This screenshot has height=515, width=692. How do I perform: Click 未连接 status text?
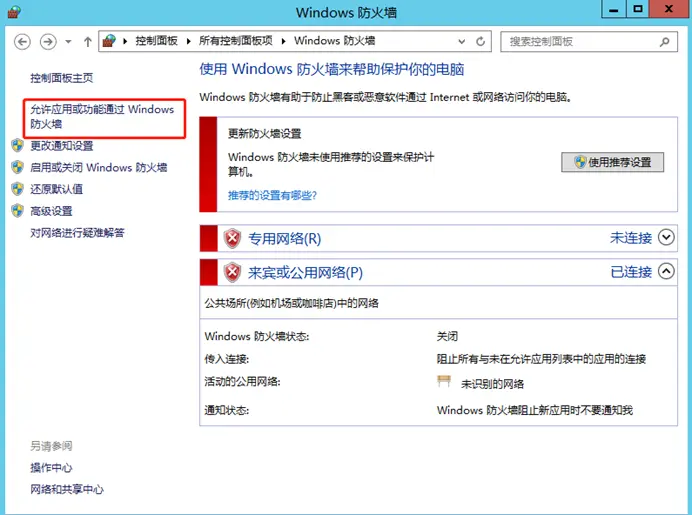tap(631, 238)
